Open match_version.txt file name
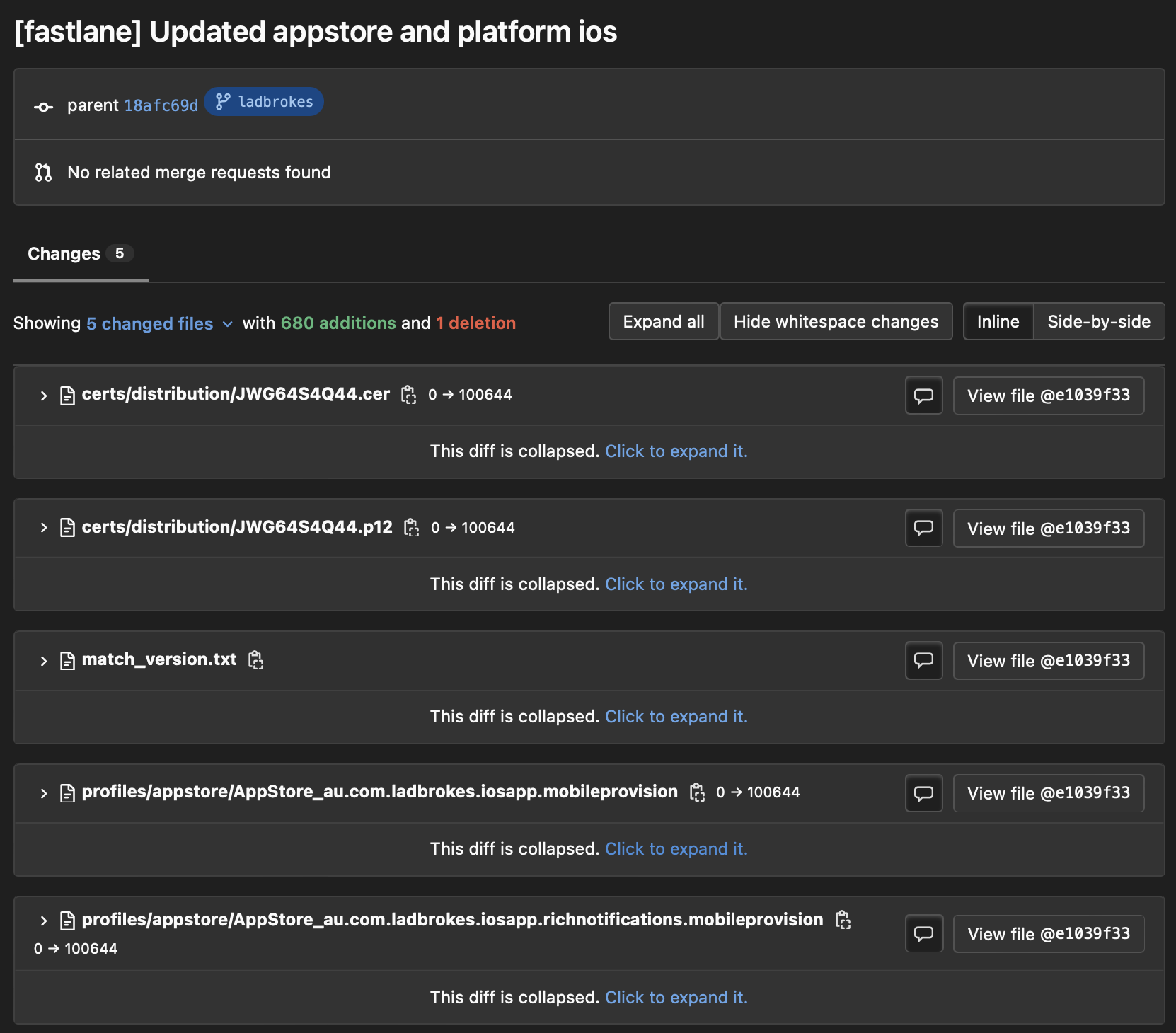Image resolution: width=1176 pixels, height=1033 pixels. click(x=159, y=659)
